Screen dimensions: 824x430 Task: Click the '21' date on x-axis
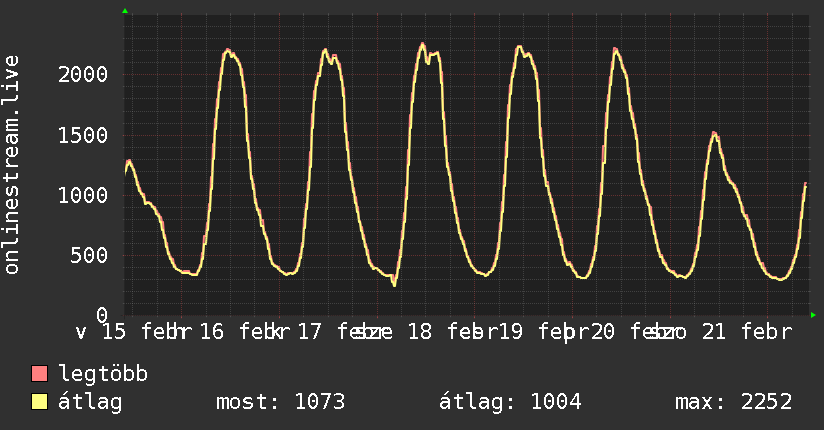click(x=711, y=332)
